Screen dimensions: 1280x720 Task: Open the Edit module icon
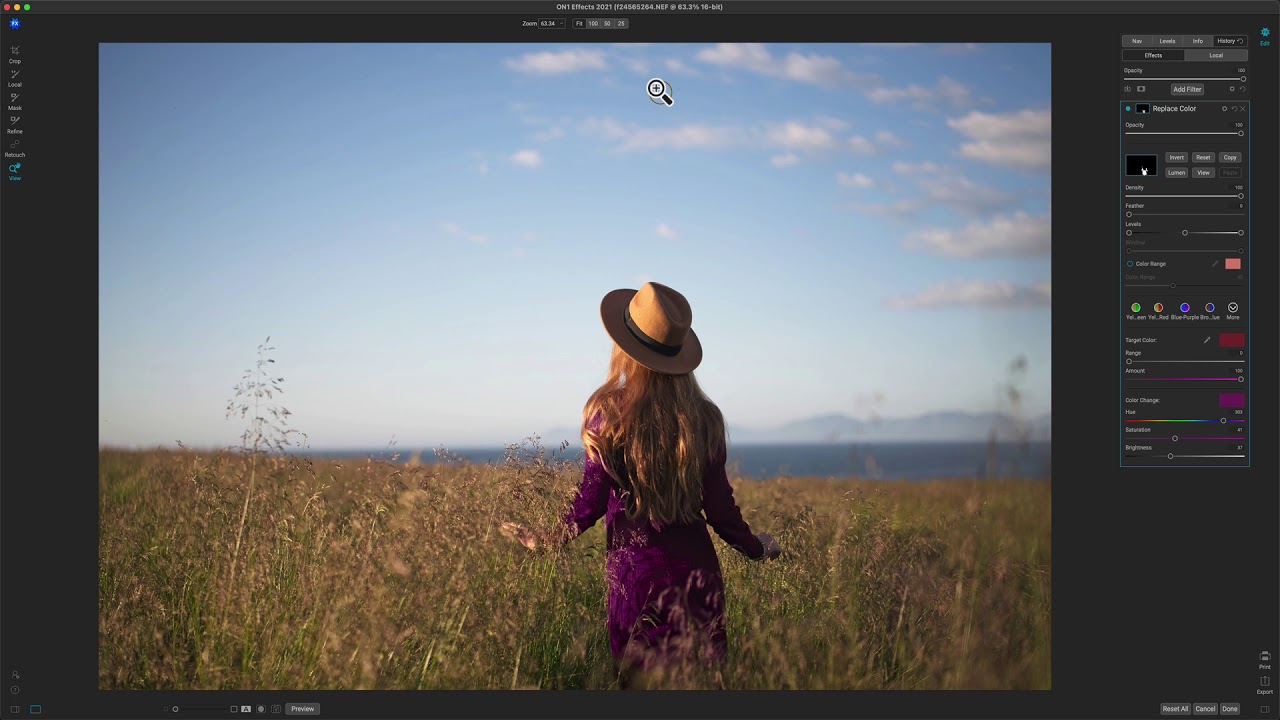[x=1265, y=35]
